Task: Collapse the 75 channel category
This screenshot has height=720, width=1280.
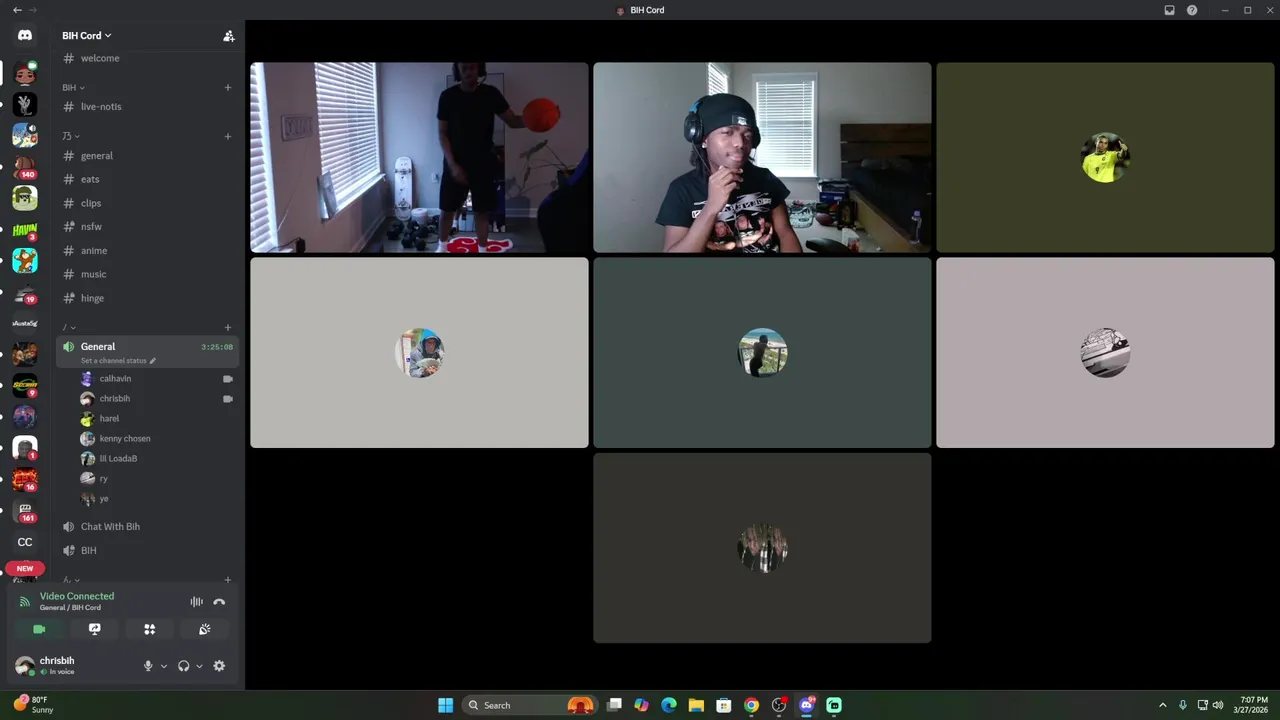Action: [x=71, y=136]
